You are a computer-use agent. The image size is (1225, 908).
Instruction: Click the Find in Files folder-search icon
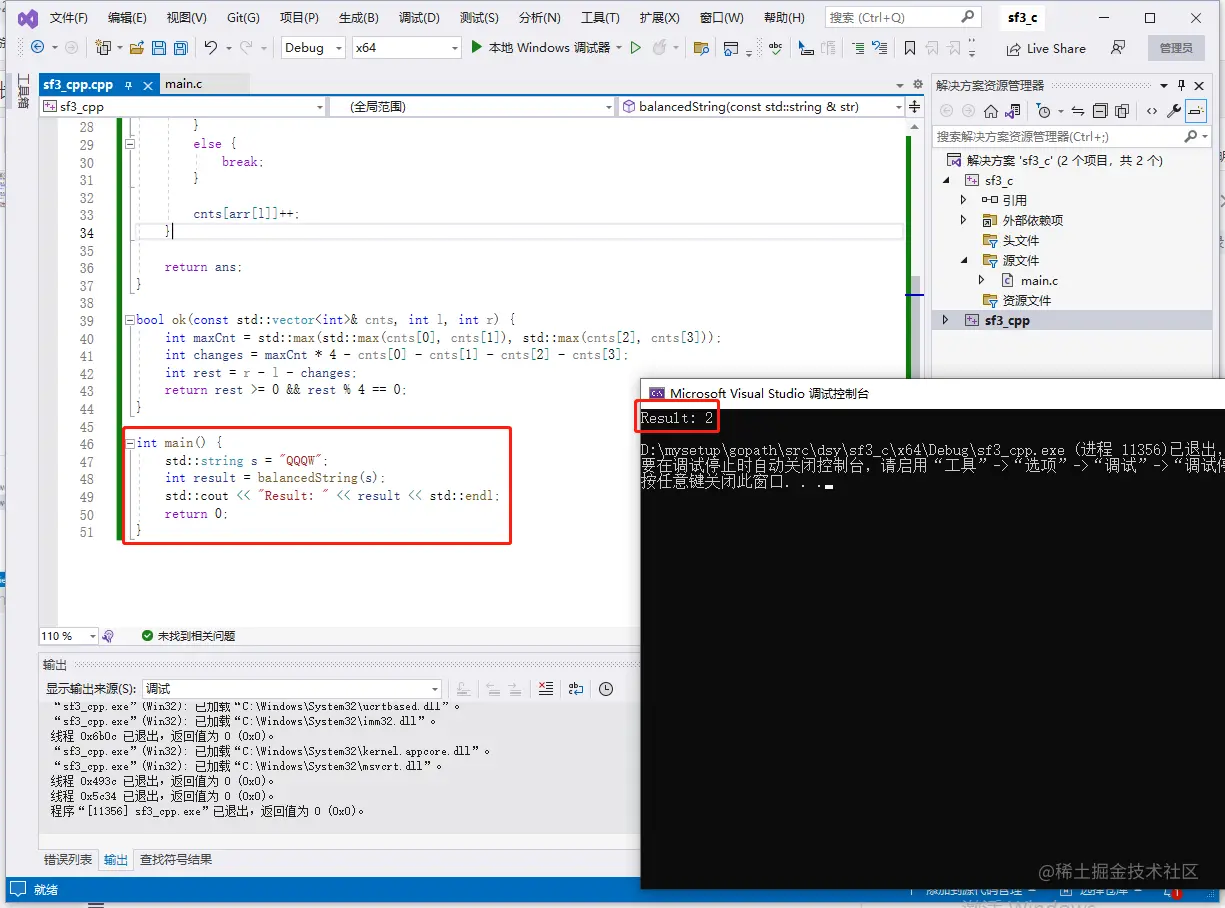[x=701, y=47]
